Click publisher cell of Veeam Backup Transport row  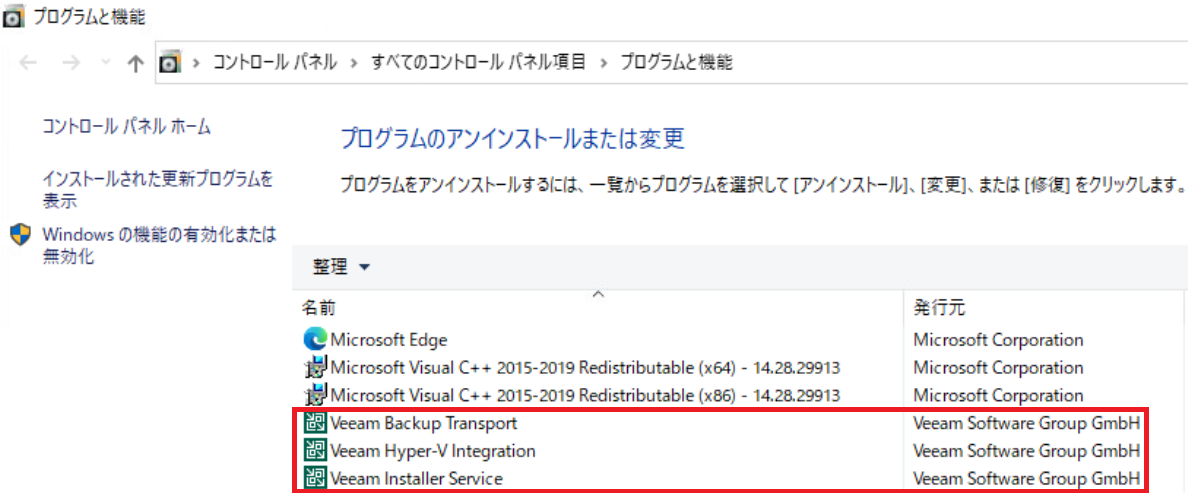pos(1027,423)
